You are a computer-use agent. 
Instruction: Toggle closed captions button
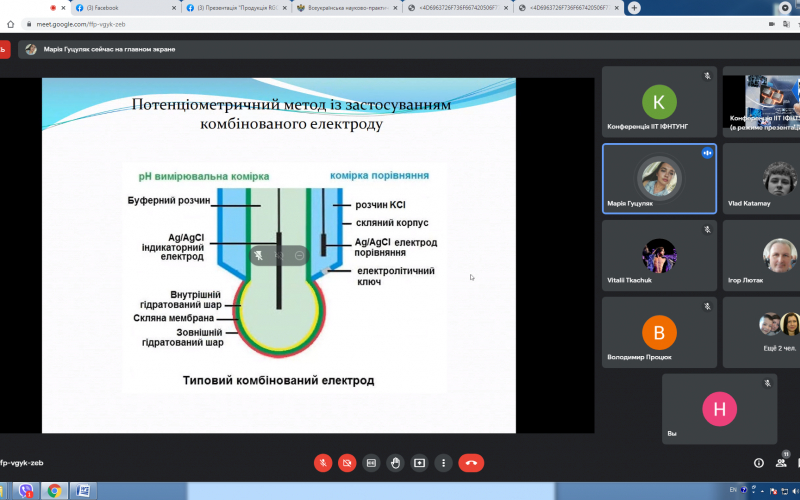click(371, 463)
